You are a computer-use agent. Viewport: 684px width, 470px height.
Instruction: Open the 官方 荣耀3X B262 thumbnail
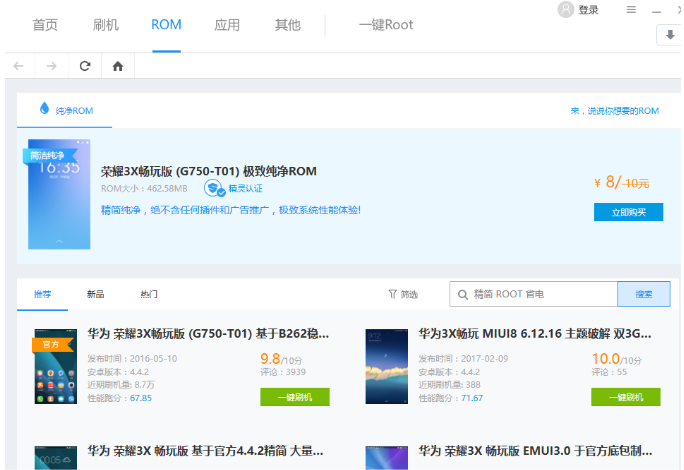tap(56, 366)
